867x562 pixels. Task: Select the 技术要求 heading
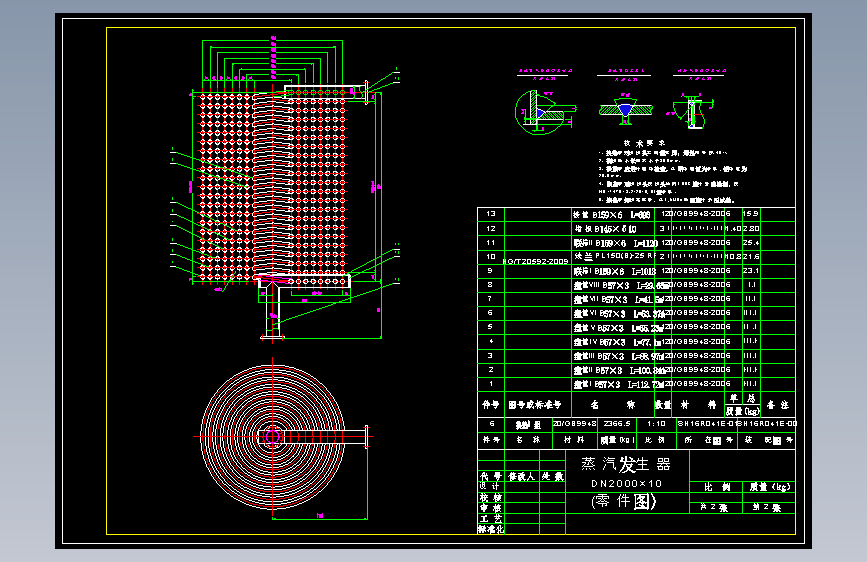click(644, 143)
